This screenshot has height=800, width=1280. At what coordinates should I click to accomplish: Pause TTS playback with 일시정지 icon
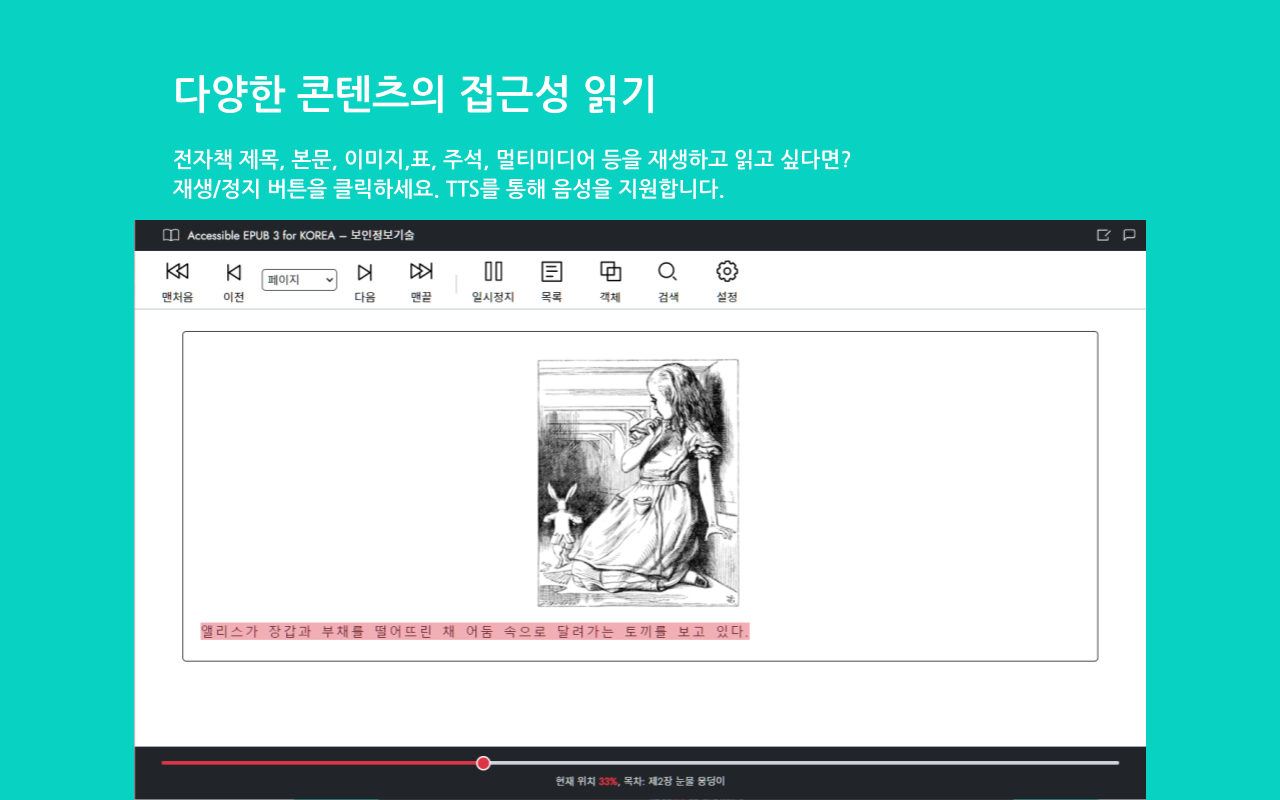(493, 272)
